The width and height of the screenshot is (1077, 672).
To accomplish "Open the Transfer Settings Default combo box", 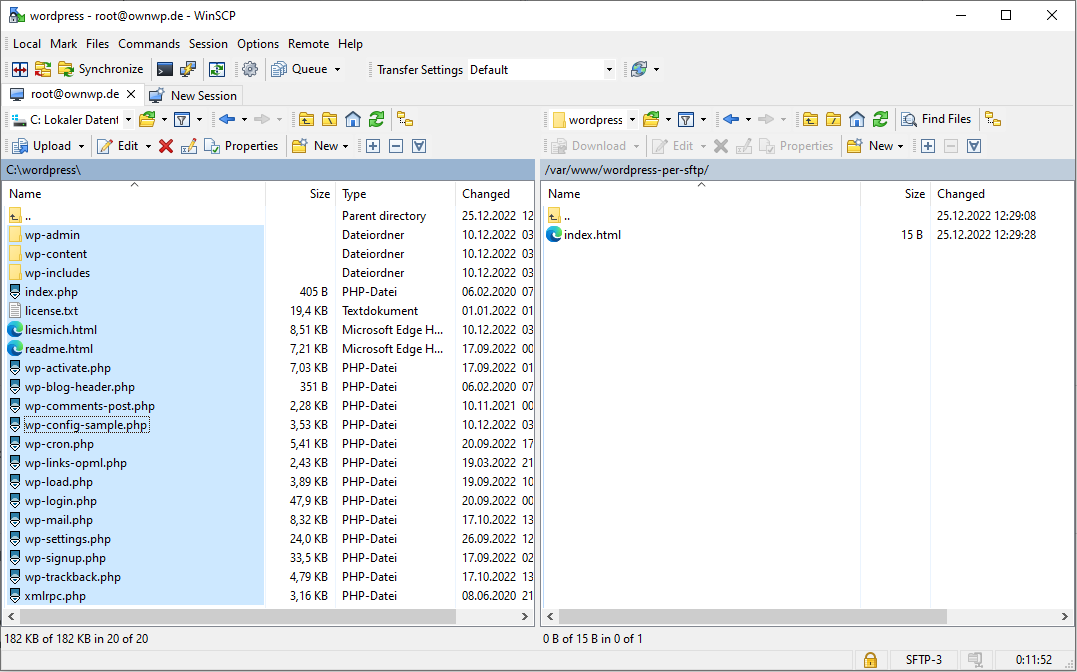I will tap(541, 69).
